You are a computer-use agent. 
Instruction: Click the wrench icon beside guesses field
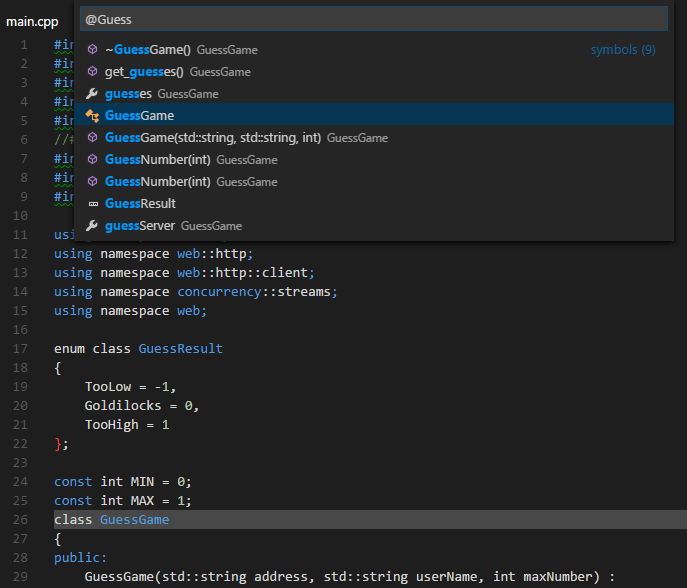93,93
